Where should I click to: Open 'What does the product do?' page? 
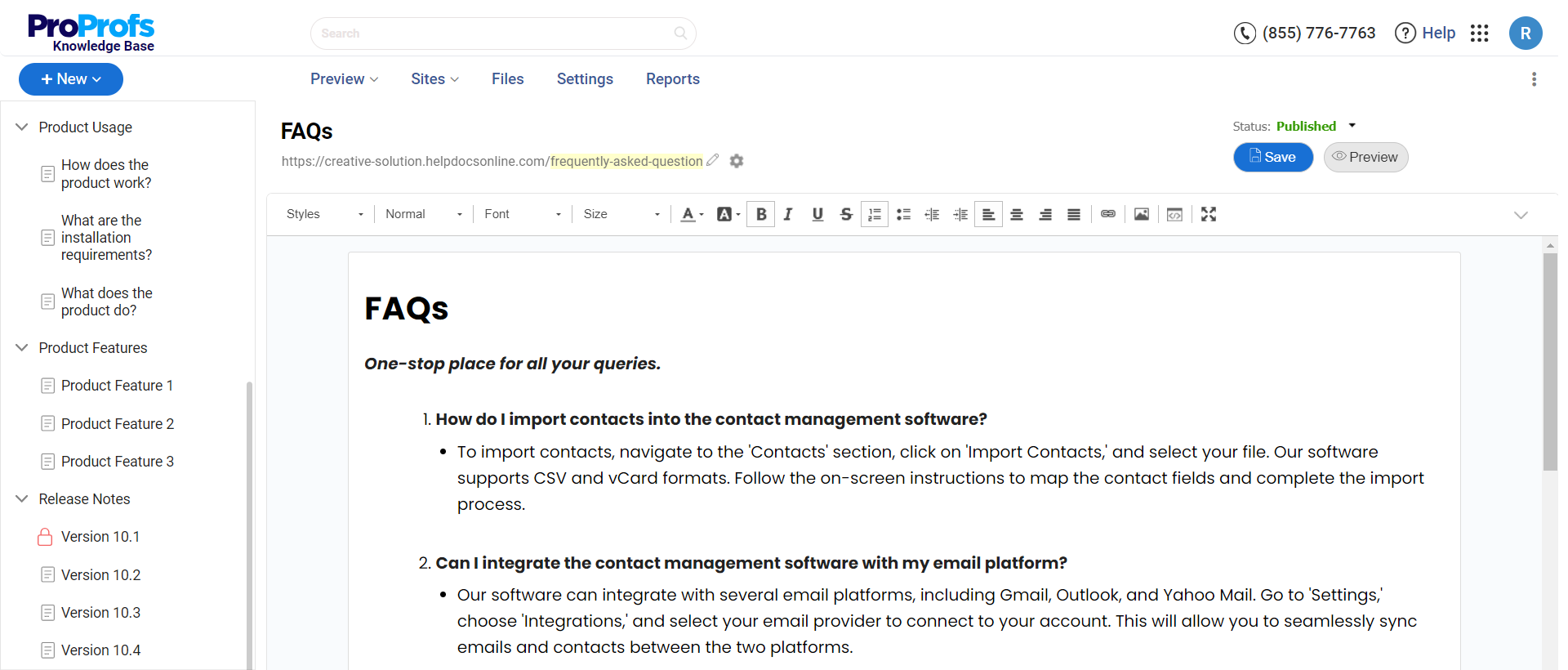[106, 301]
